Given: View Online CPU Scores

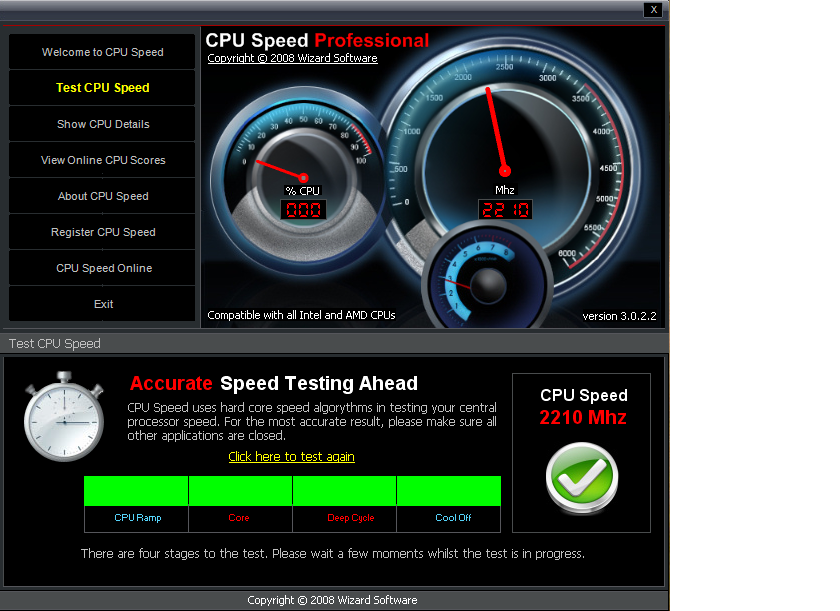Looking at the screenshot, I should click(x=102, y=160).
